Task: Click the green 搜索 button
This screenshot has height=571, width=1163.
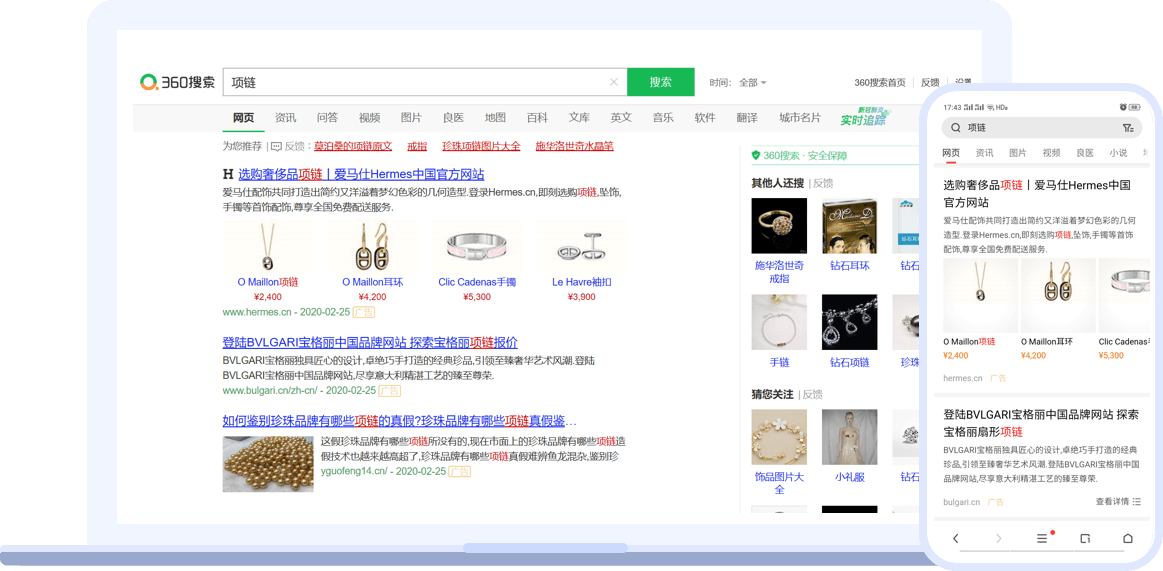Action: 661,82
